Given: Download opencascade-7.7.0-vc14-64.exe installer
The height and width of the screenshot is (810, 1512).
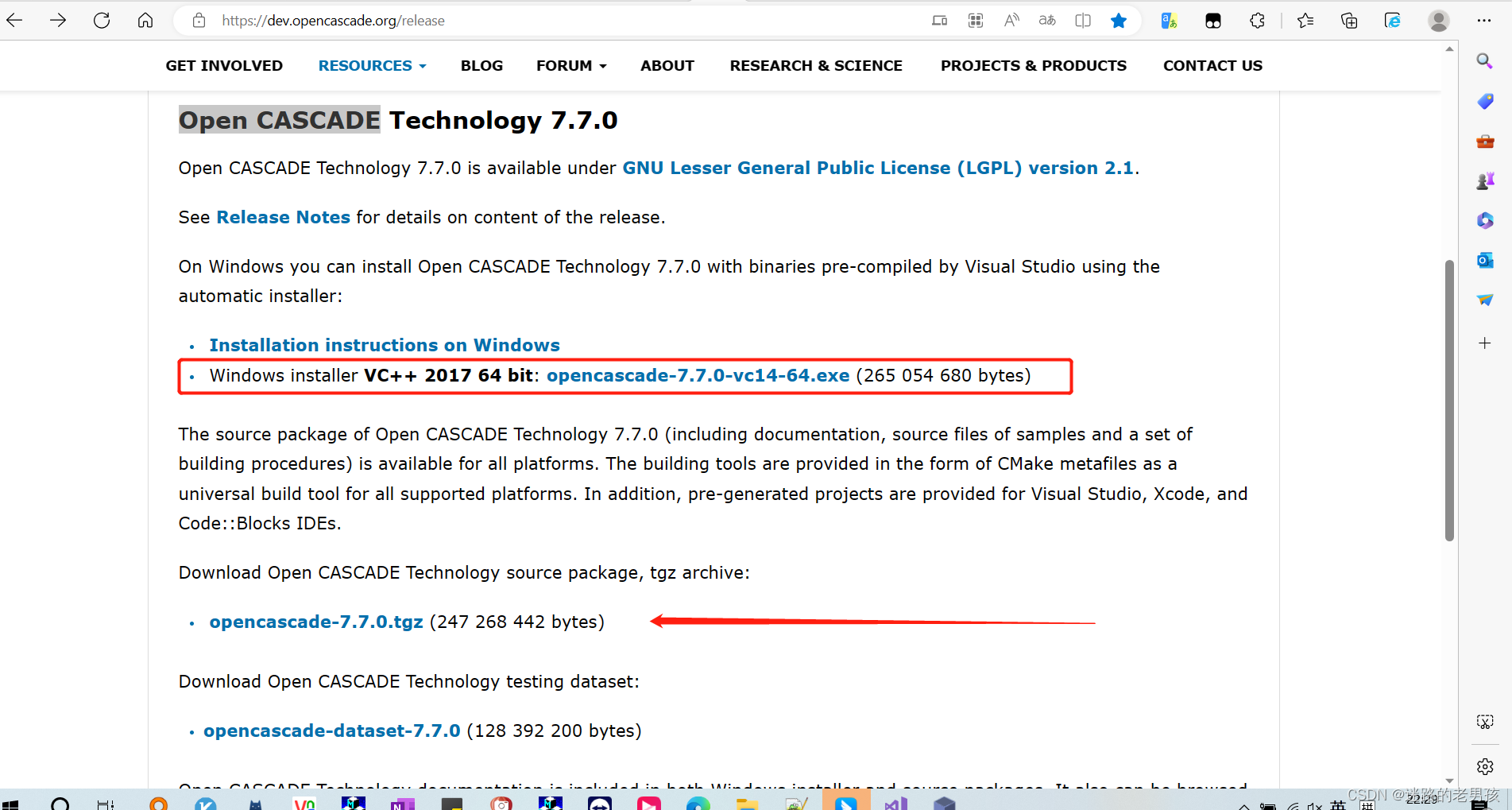Looking at the screenshot, I should tap(698, 375).
